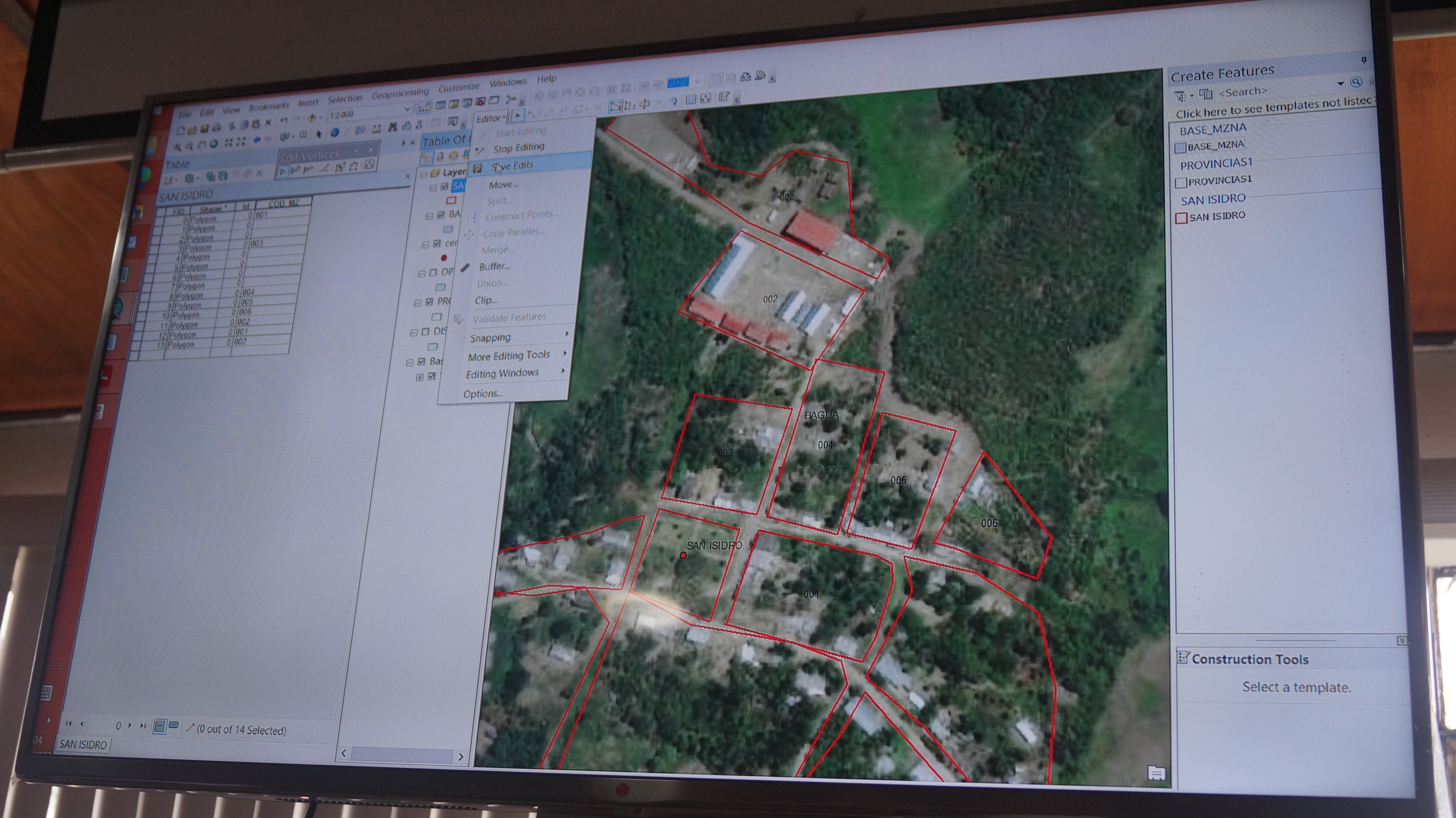Open the zoom percentage dropdown

coord(698,81)
